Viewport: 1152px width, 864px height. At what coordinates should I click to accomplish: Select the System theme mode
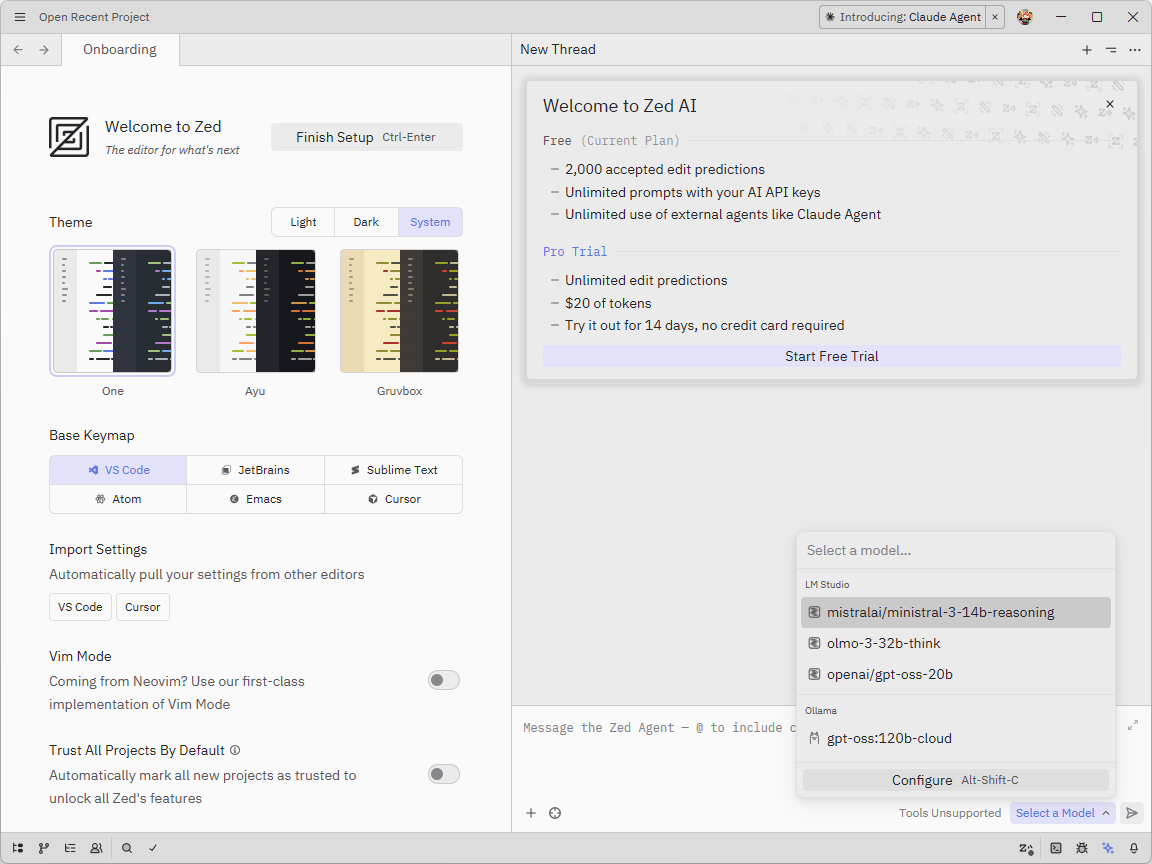430,222
